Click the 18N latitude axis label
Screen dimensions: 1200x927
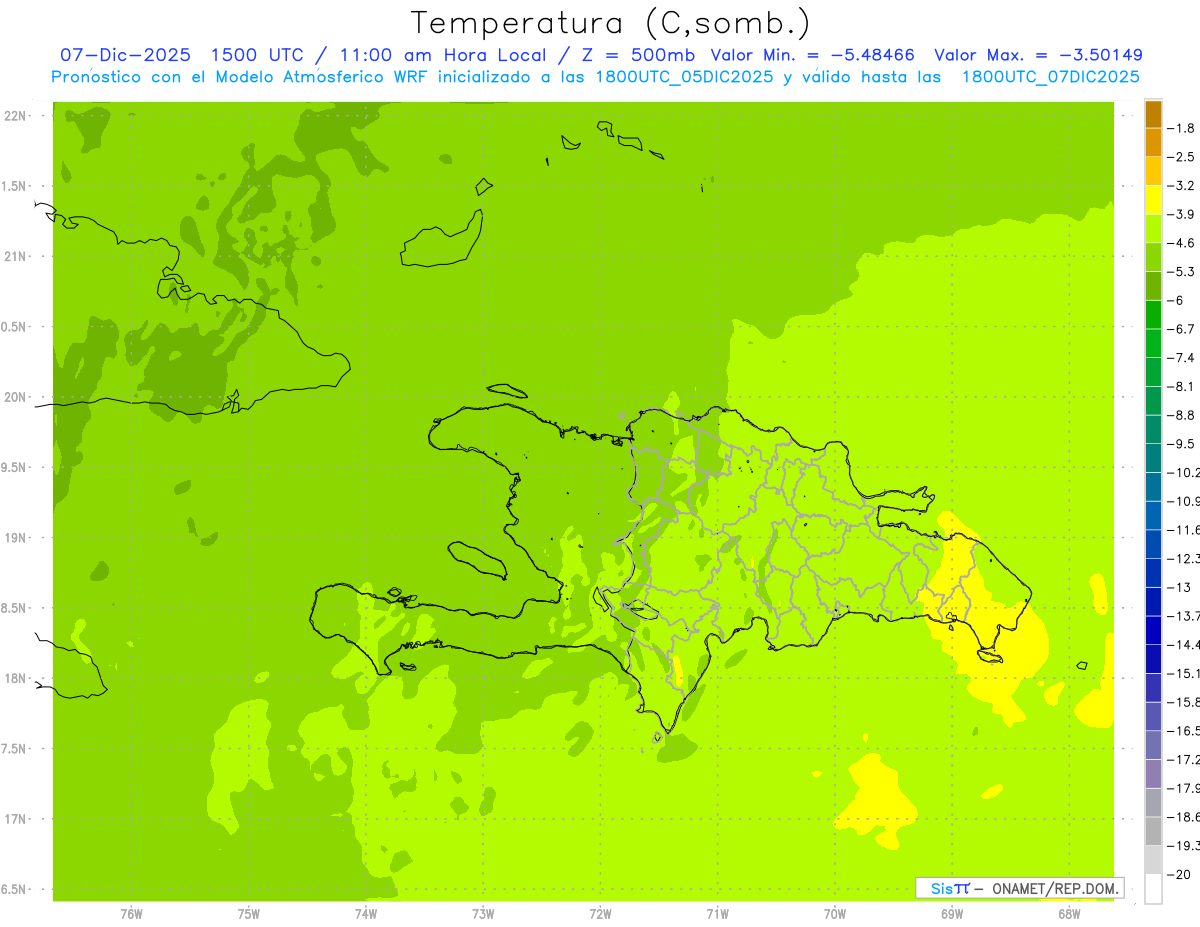pyautogui.click(x=14, y=678)
